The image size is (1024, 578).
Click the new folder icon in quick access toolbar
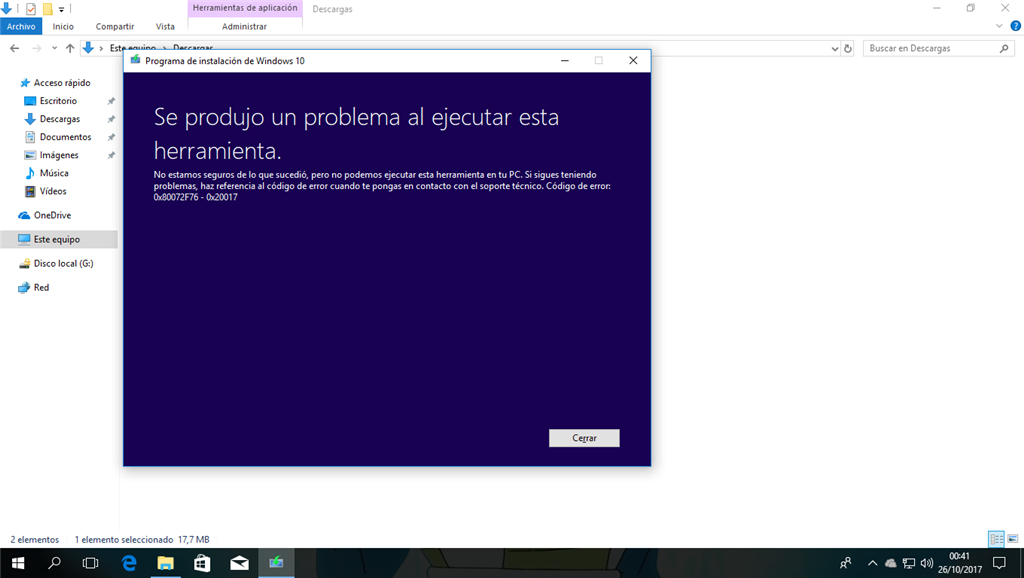click(x=48, y=9)
